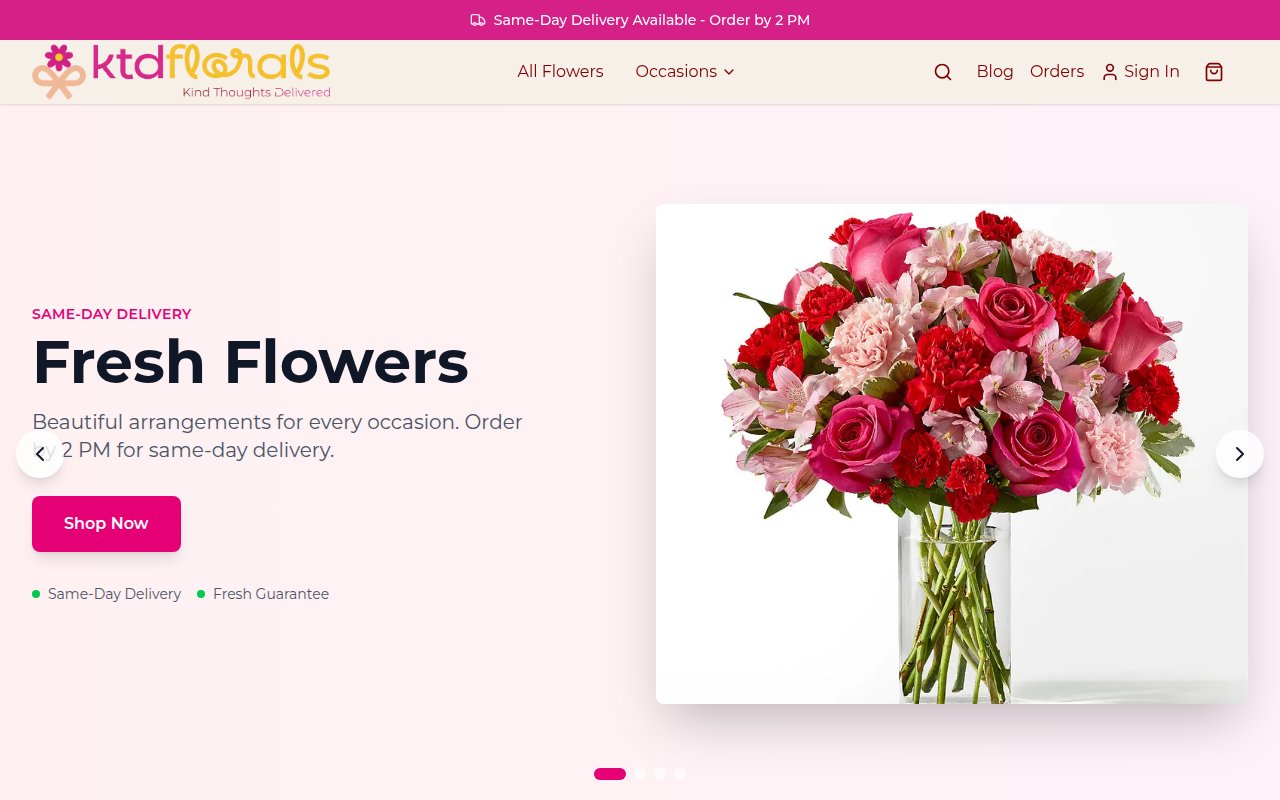Go to previous slide with left arrow
The width and height of the screenshot is (1280, 800).
coord(40,454)
